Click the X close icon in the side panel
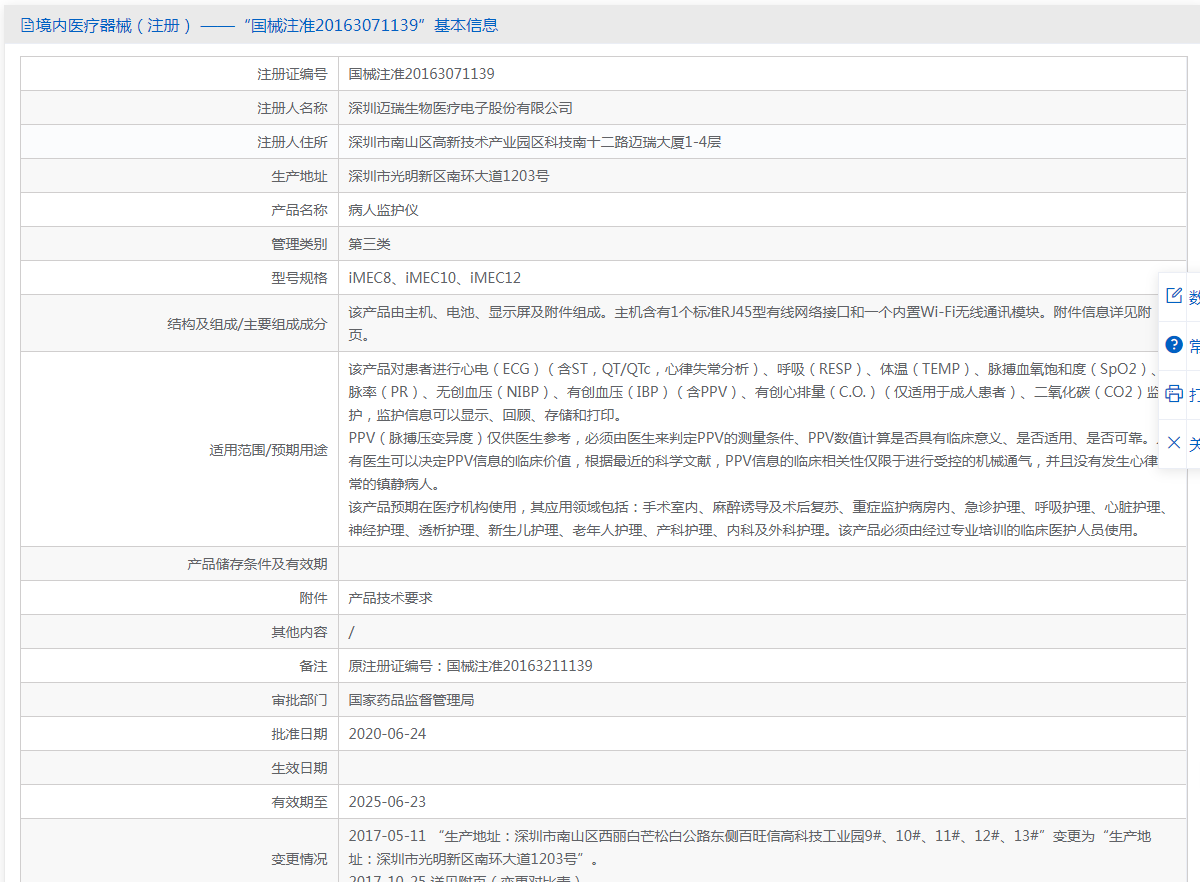Image resolution: width=1200 pixels, height=882 pixels. point(1174,443)
